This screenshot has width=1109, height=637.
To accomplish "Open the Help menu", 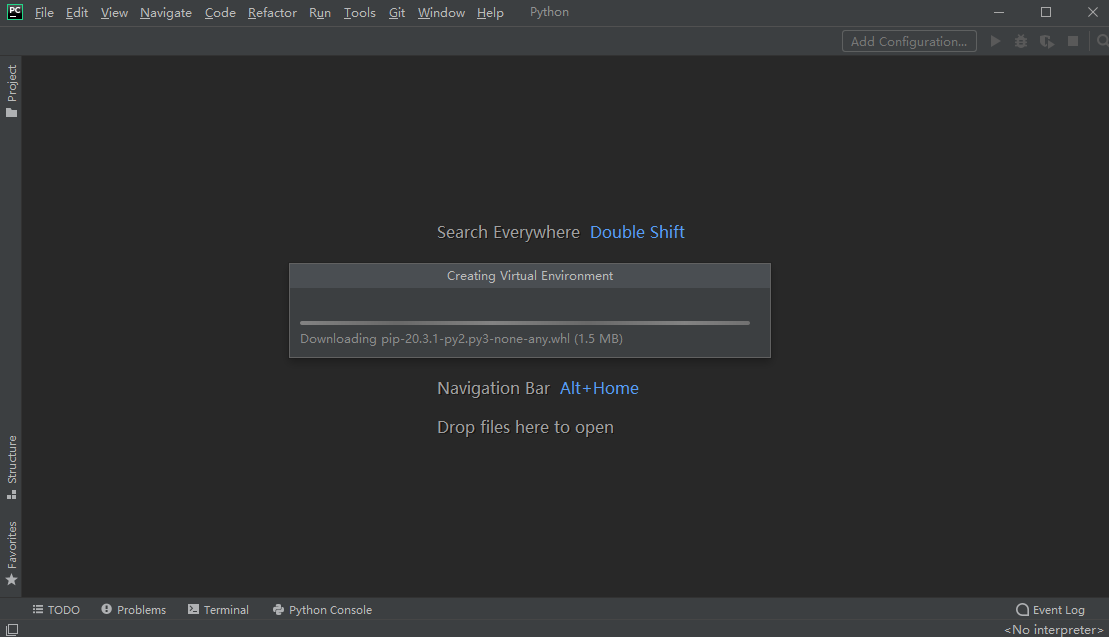I will pos(490,13).
